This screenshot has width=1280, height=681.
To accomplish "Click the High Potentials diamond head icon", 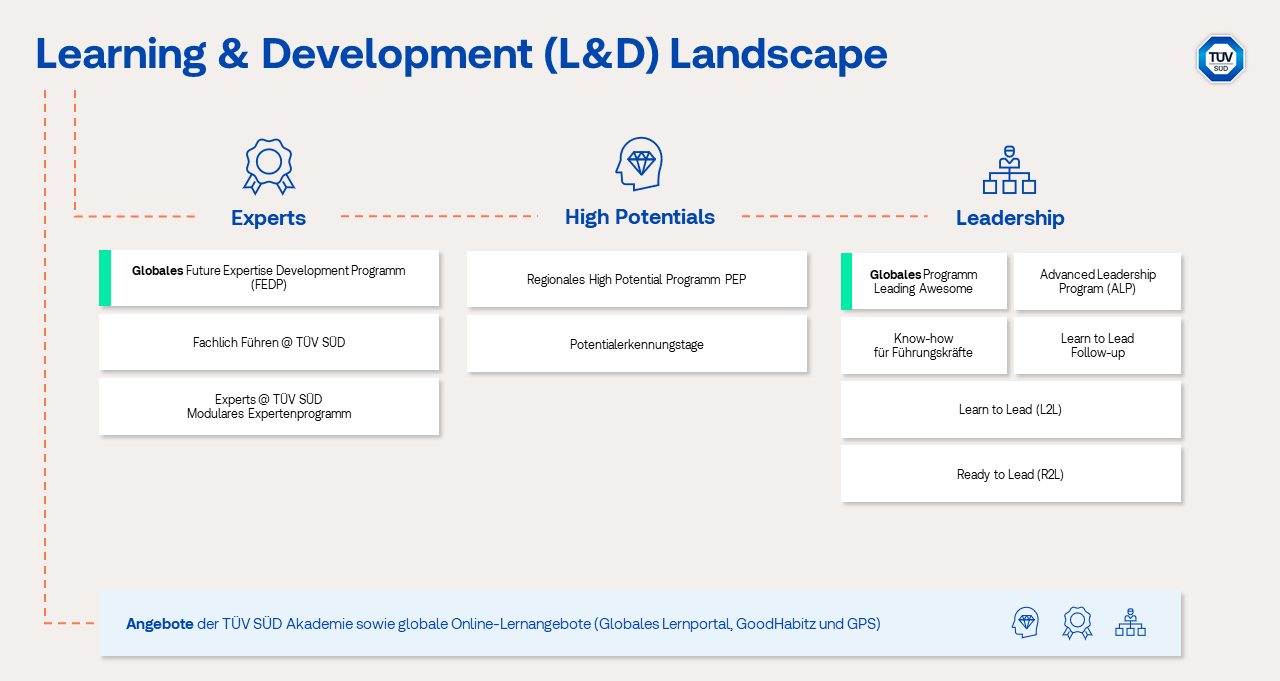I will 639,164.
